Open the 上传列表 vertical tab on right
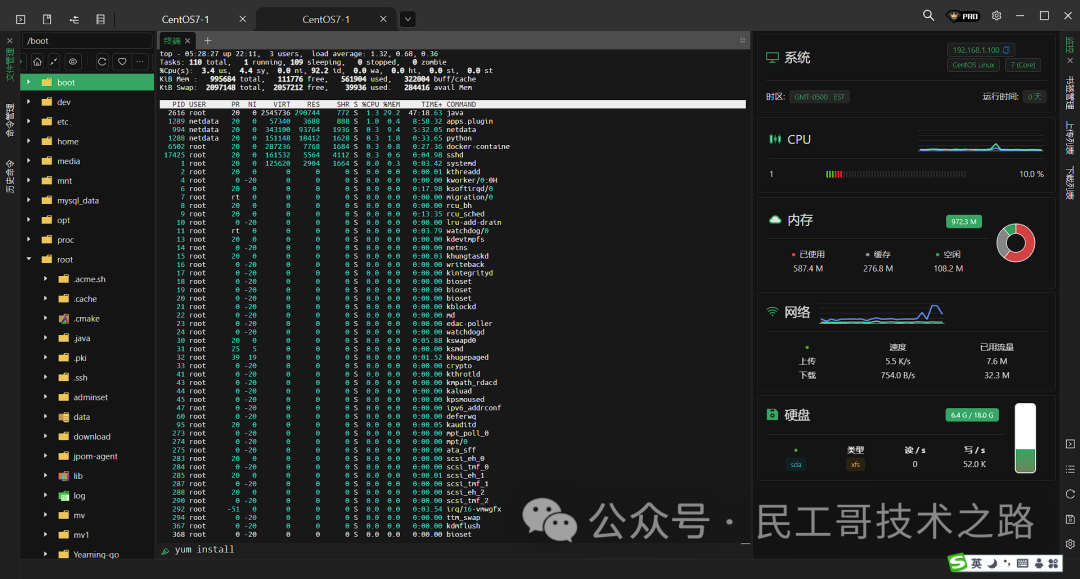The width and height of the screenshot is (1080, 579). tap(1070, 138)
